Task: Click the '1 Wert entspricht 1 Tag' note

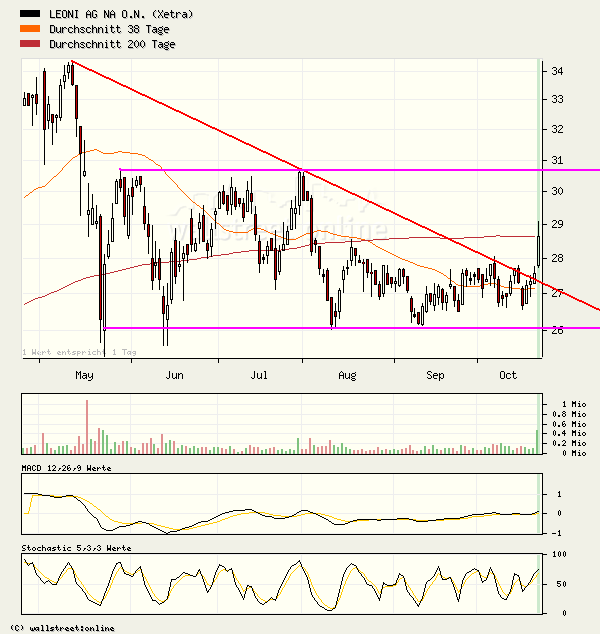Action: click(79, 352)
